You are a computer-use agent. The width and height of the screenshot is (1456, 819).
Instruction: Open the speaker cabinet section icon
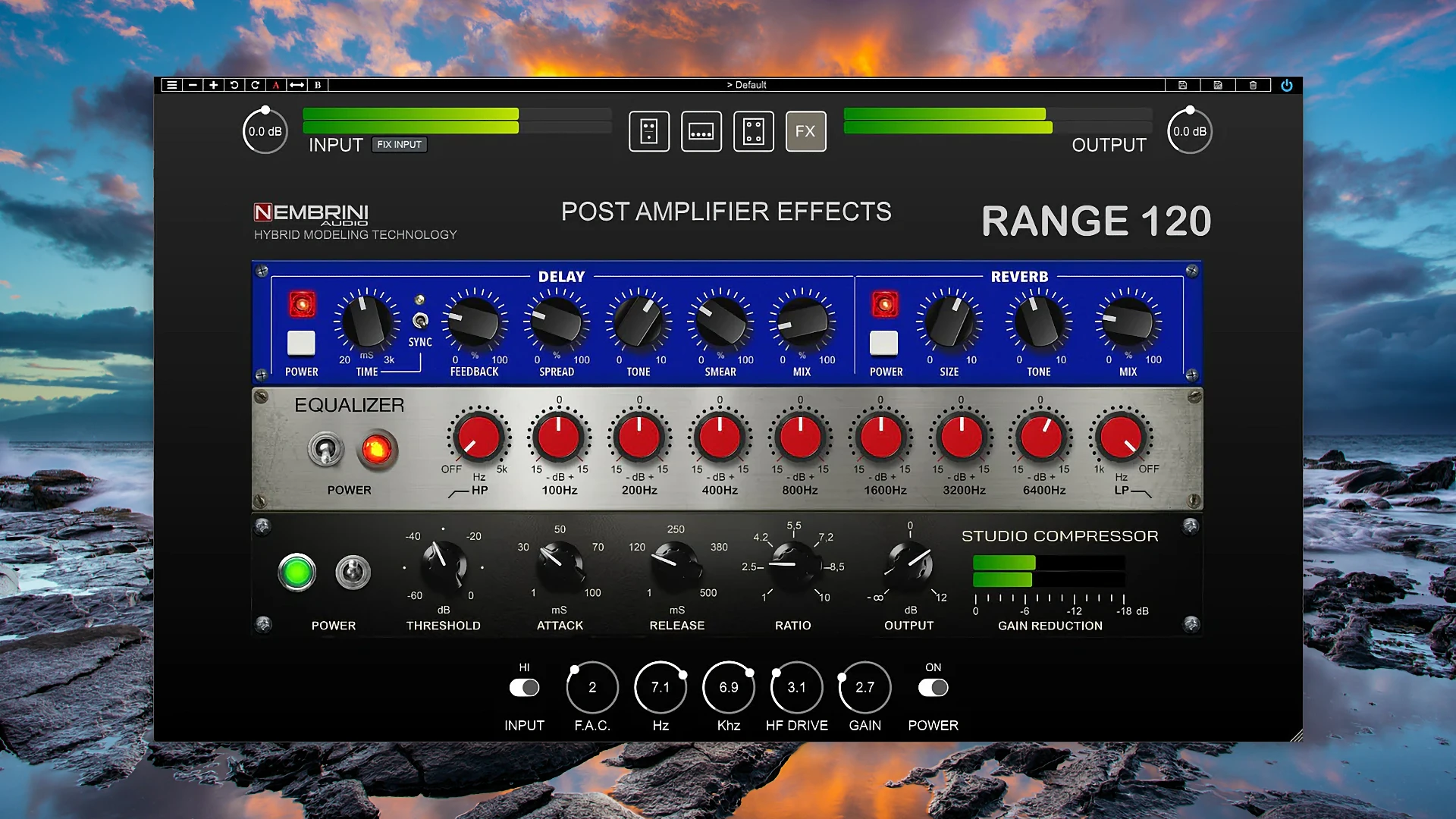pyautogui.click(x=754, y=131)
